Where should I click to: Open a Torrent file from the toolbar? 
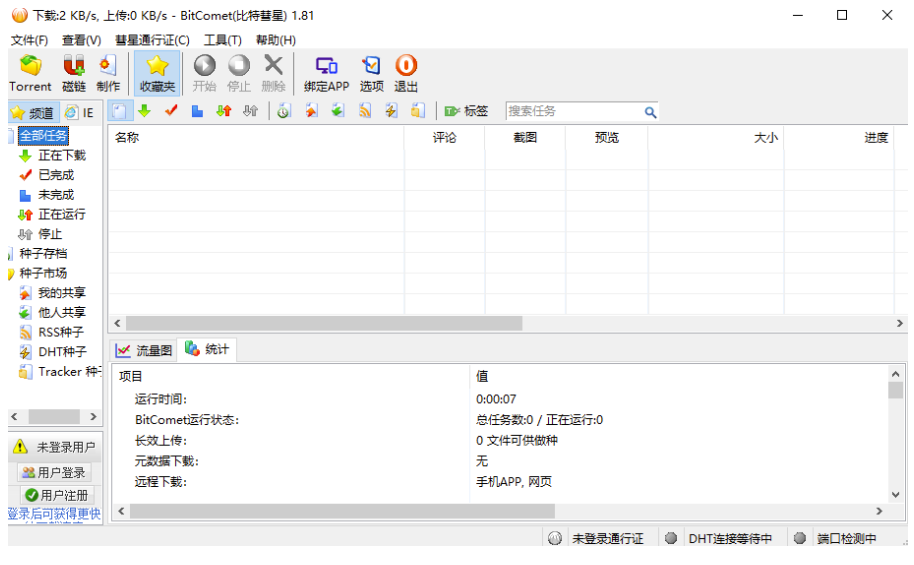pyautogui.click(x=31, y=73)
